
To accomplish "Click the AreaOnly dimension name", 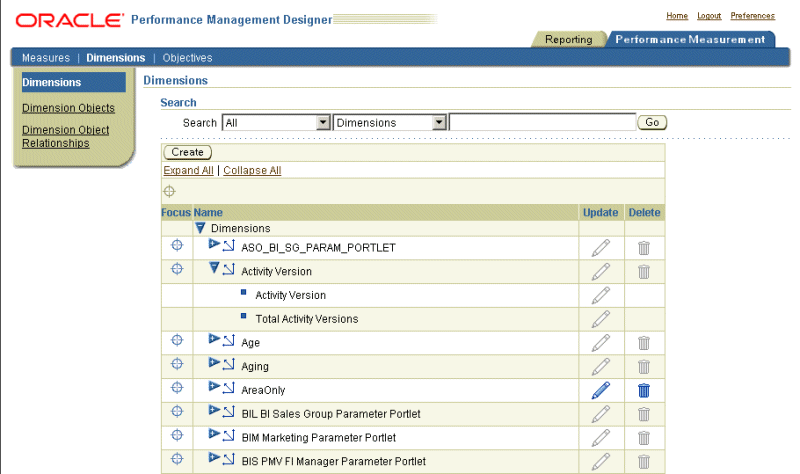I will click(x=263, y=390).
